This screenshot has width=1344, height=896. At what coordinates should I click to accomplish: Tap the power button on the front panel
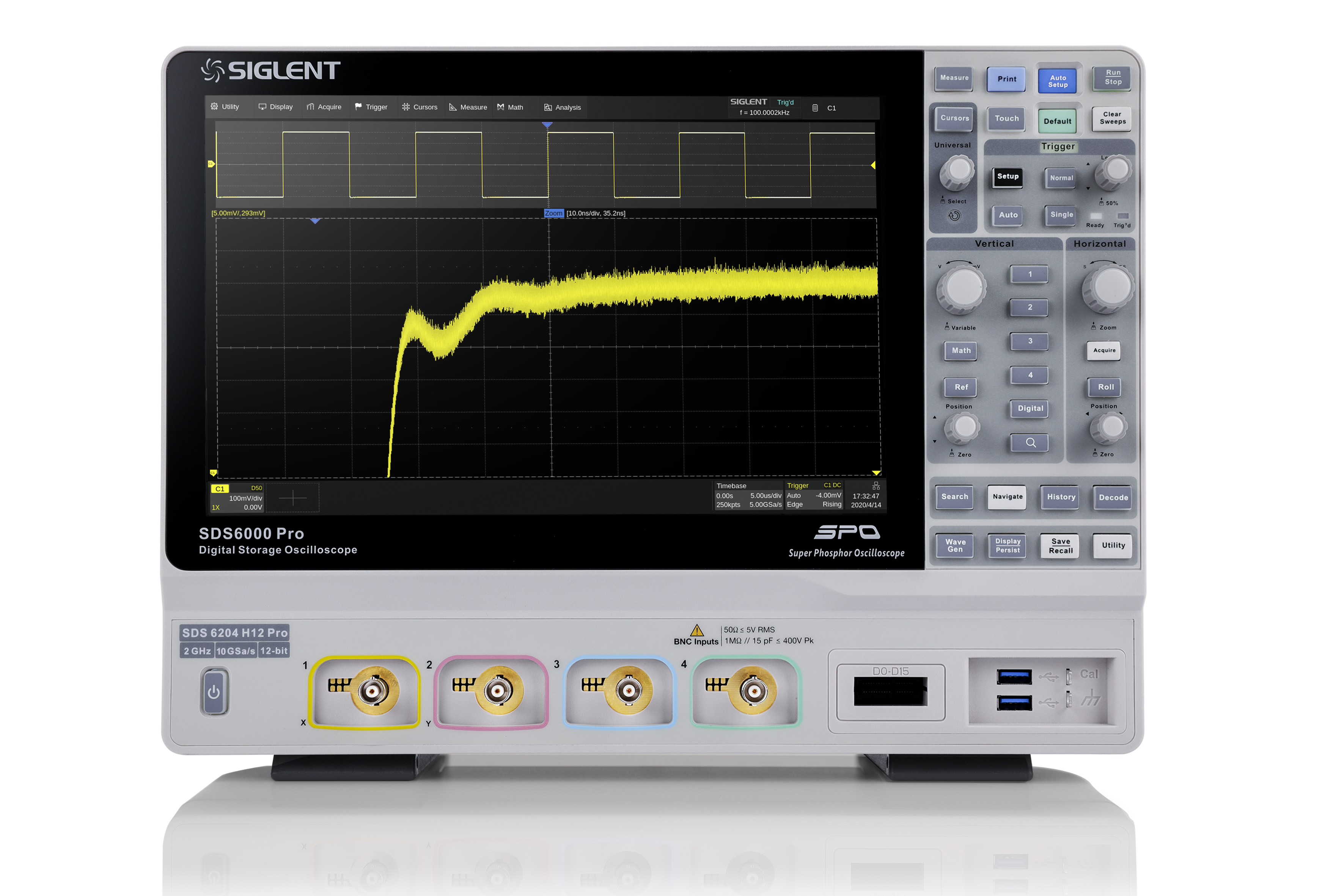point(214,692)
